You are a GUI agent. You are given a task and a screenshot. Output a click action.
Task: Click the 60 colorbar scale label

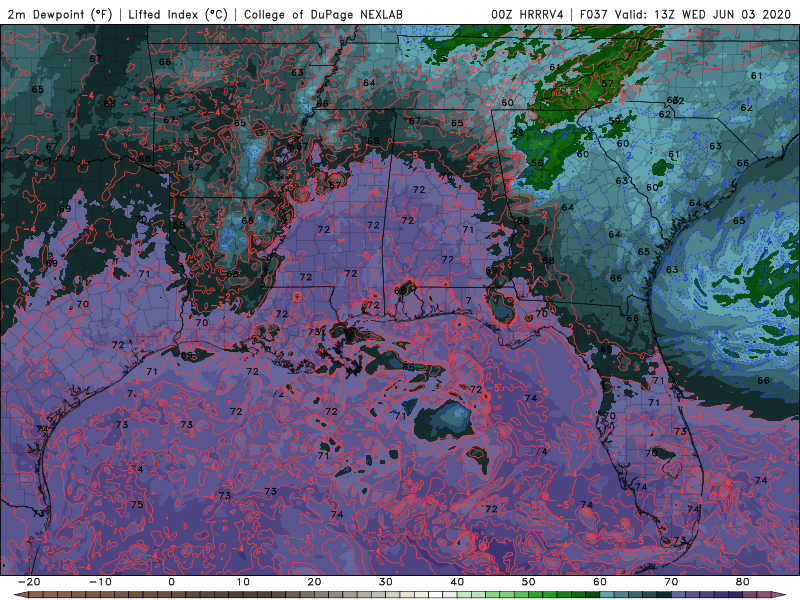point(600,582)
